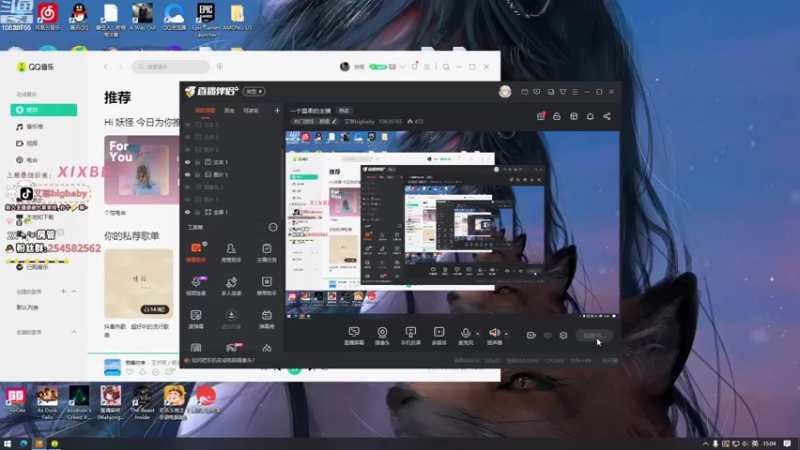This screenshot has width=800, height=450.
Task: Click the start-stream button at bottom right
Action: (594, 336)
